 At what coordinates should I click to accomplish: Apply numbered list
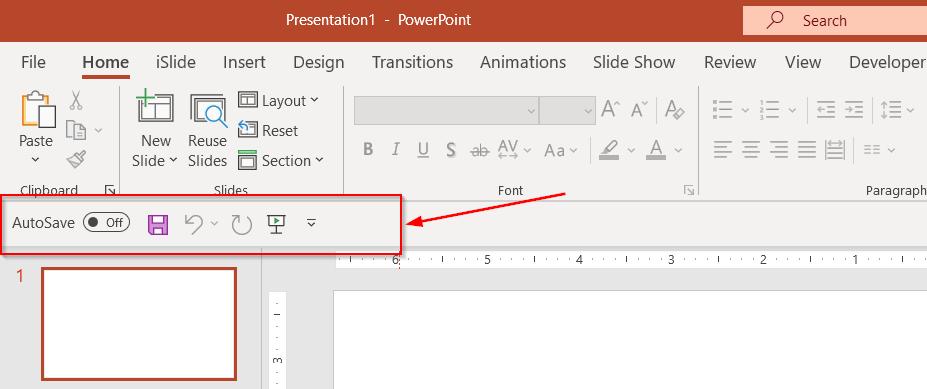click(x=770, y=110)
